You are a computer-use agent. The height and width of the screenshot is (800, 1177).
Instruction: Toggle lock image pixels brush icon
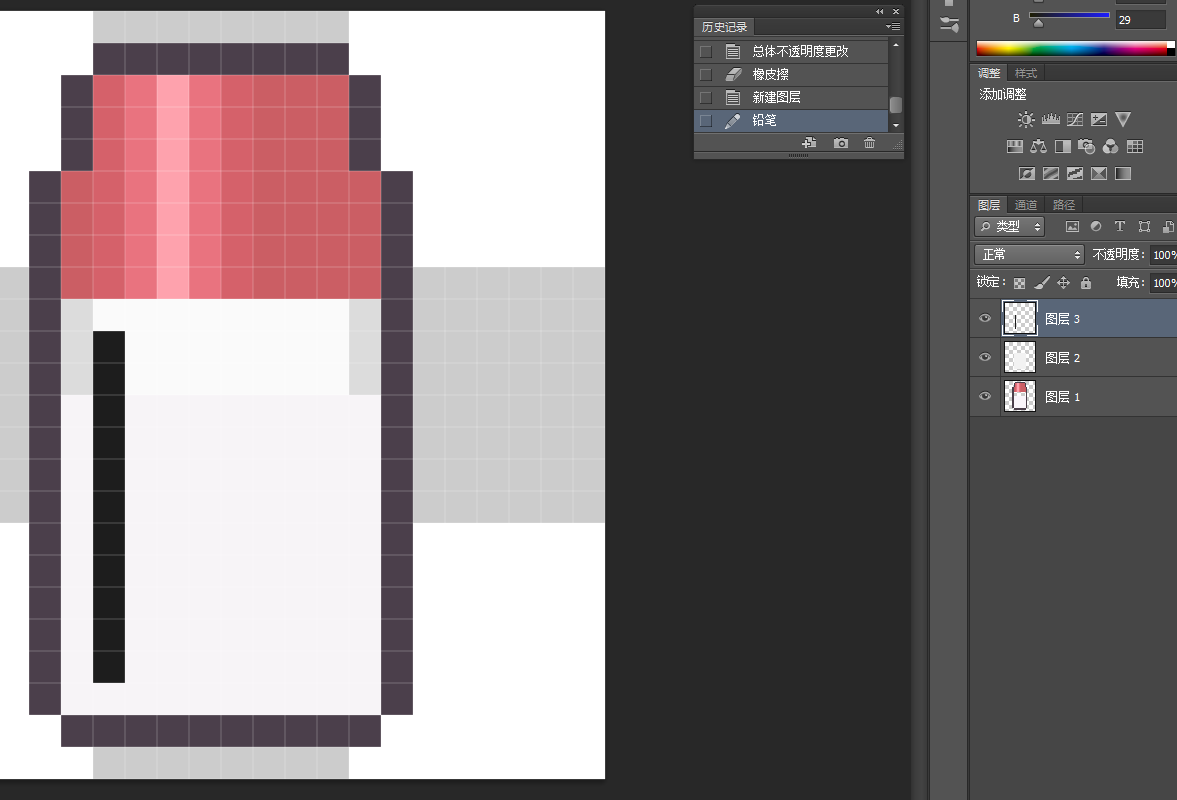1042,282
